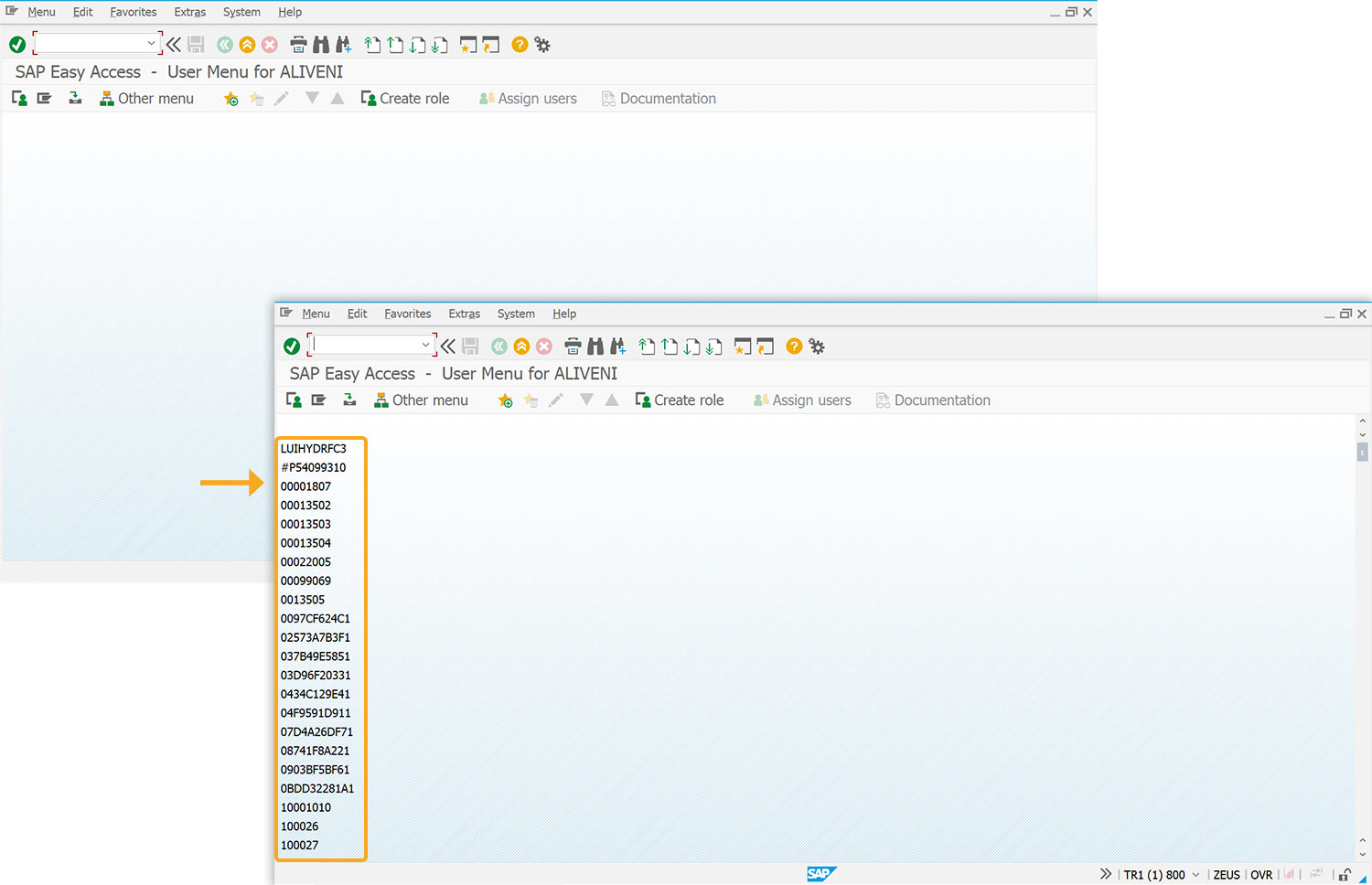
Task: Click green Back icon in front window
Action: coord(499,347)
